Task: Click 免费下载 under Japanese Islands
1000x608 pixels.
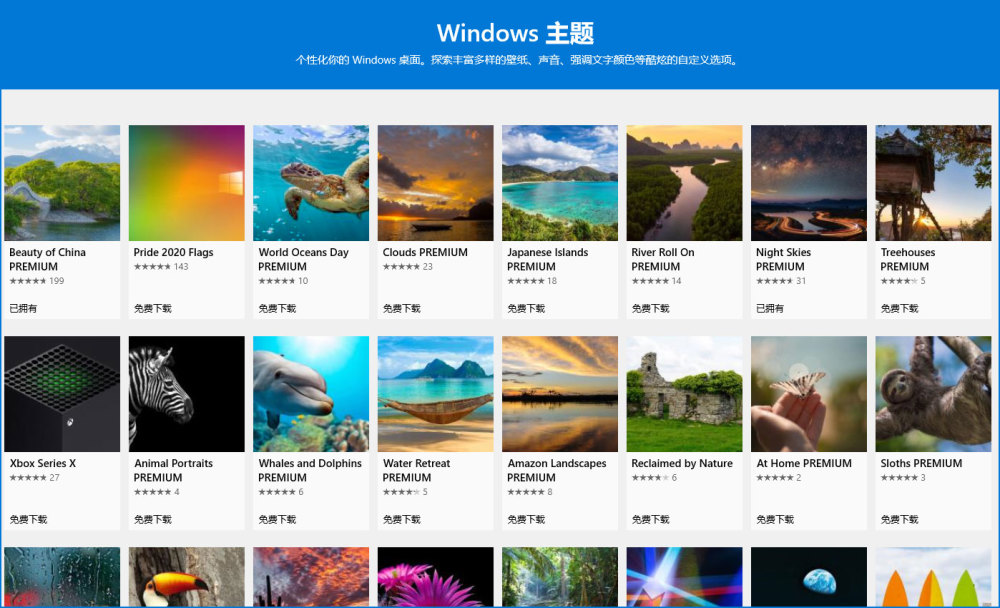Action: tap(526, 308)
